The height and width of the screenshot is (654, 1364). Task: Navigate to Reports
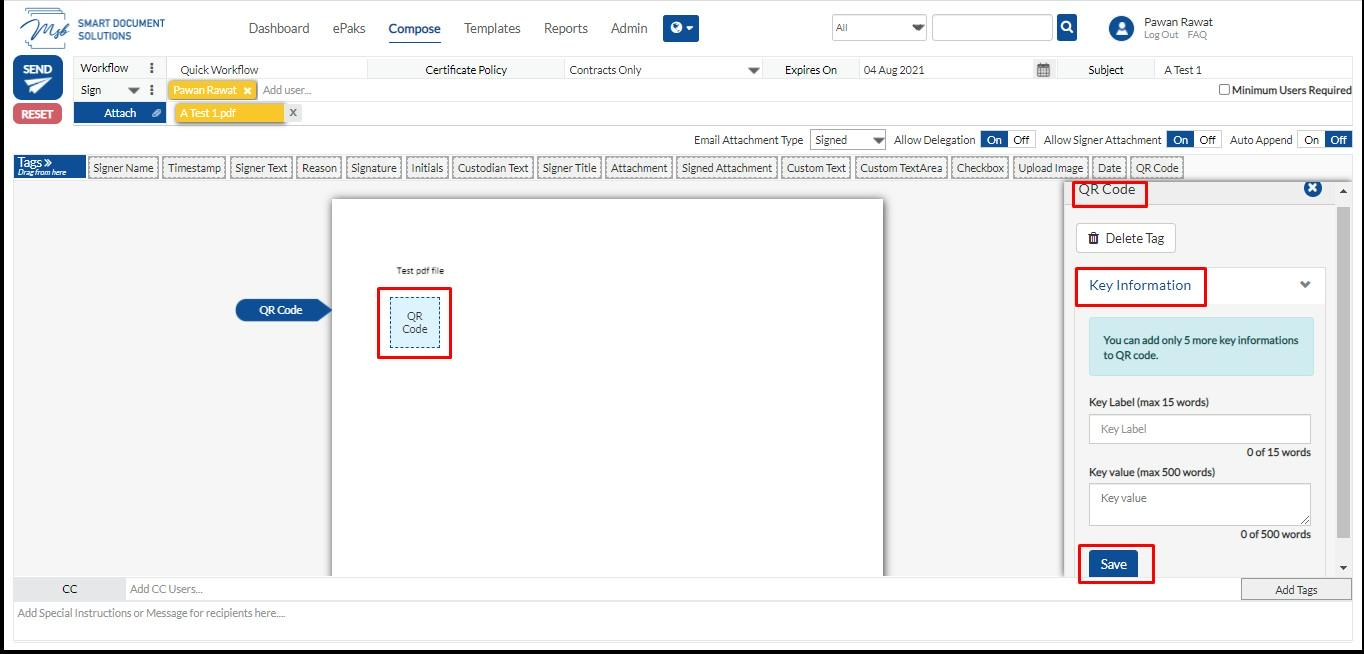tap(566, 28)
